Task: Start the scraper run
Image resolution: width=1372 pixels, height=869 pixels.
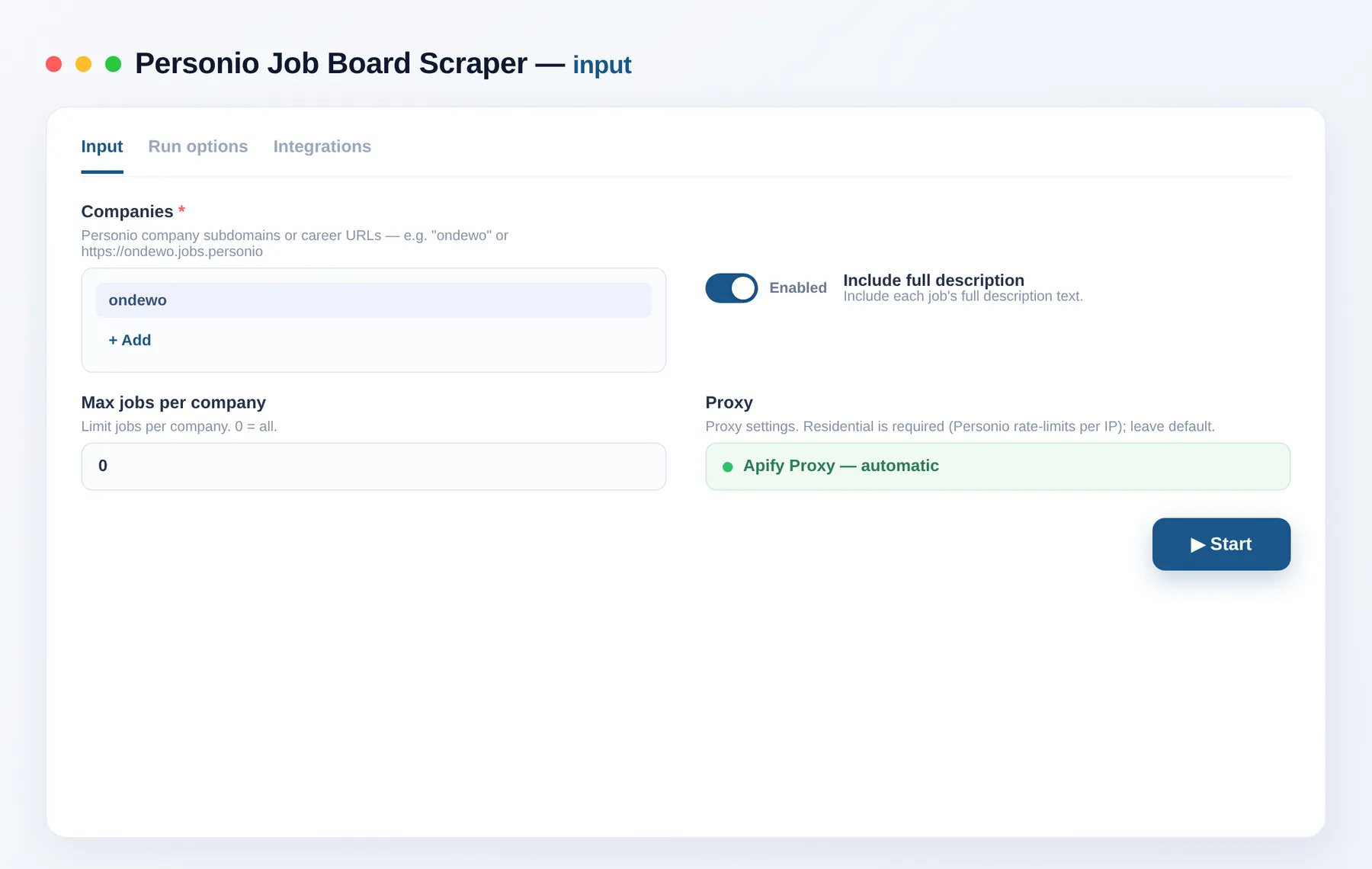Action: [x=1221, y=544]
